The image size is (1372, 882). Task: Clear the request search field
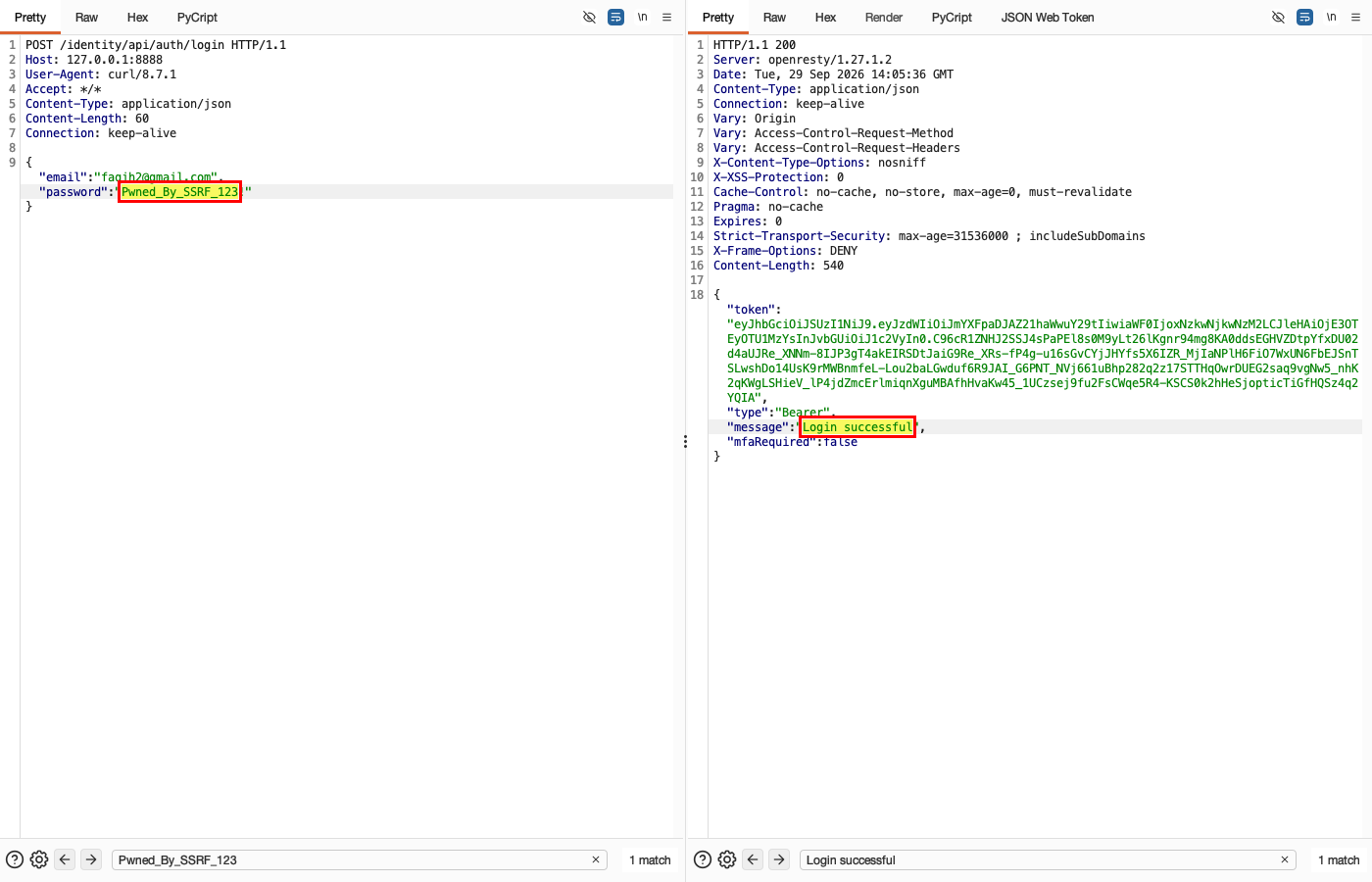596,859
